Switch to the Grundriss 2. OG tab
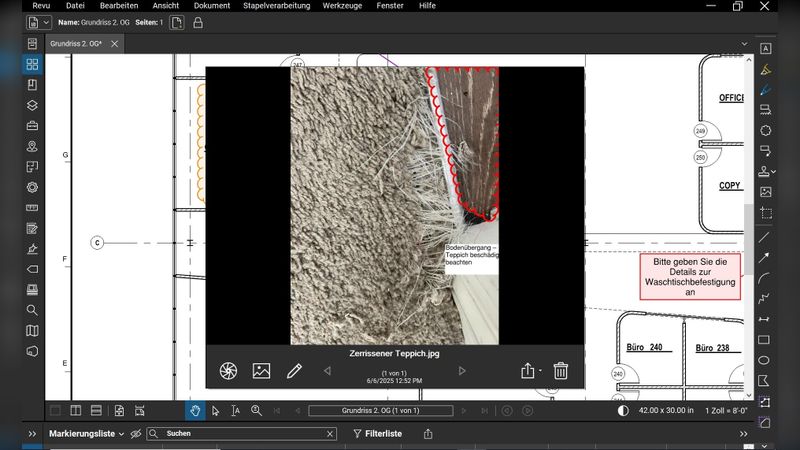Image resolution: width=800 pixels, height=450 pixels. (77, 44)
